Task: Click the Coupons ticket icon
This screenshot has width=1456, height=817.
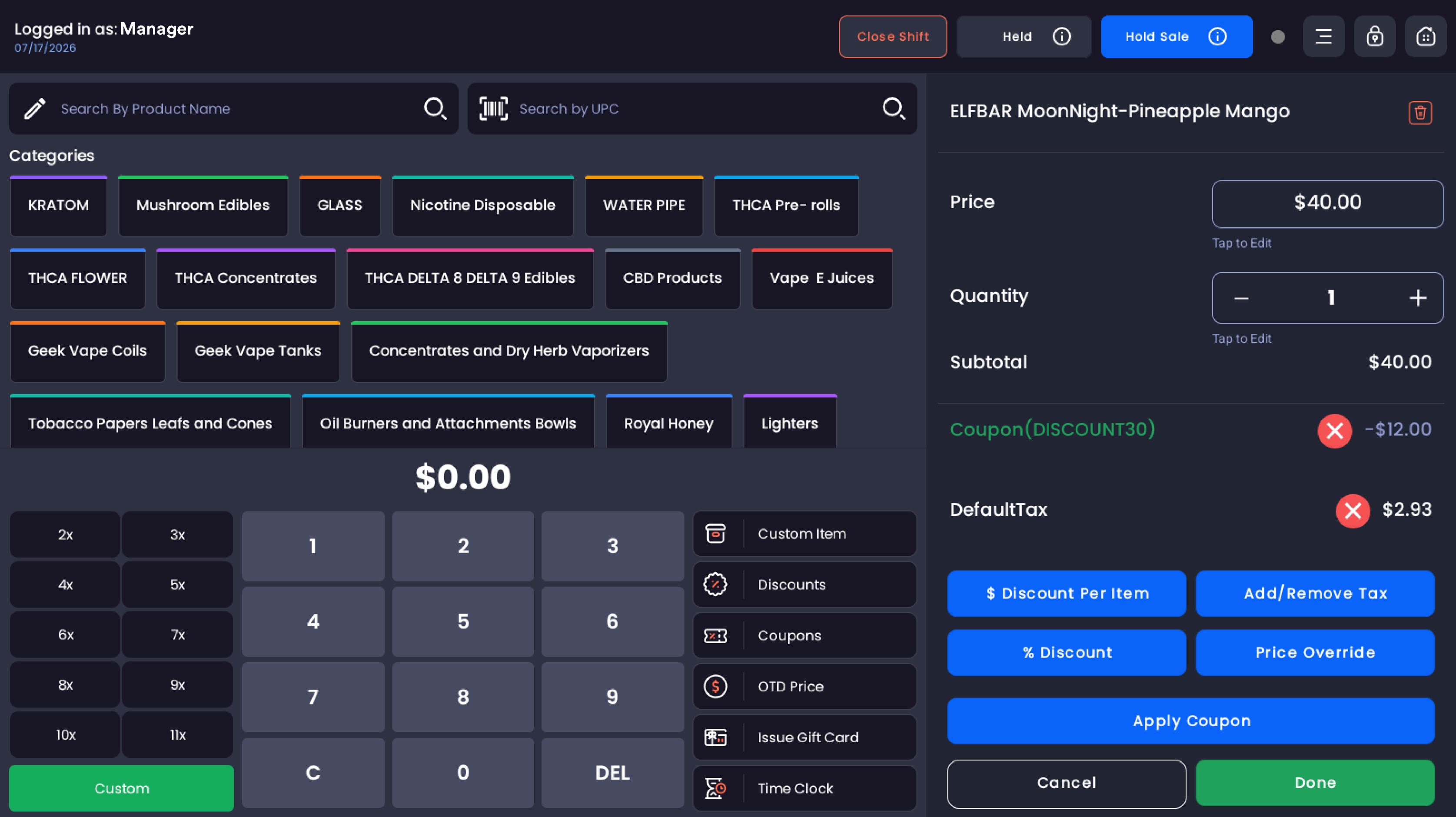Action: click(x=715, y=636)
